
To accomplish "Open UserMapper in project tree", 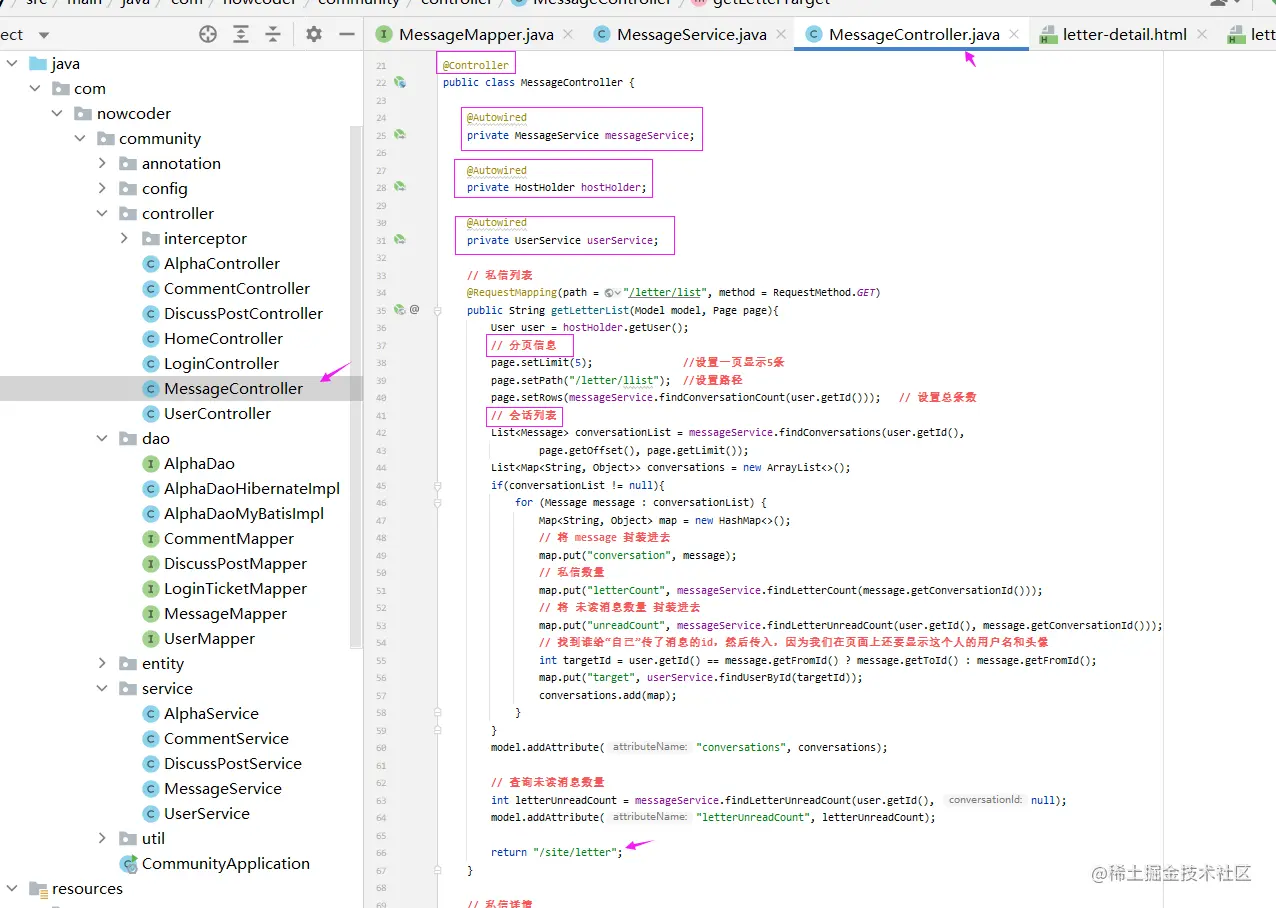I will click(210, 639).
